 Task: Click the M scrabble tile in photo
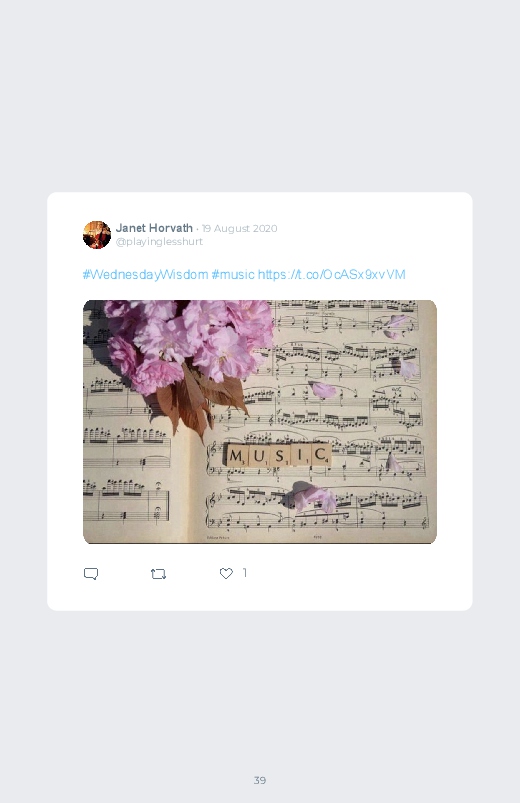236,455
